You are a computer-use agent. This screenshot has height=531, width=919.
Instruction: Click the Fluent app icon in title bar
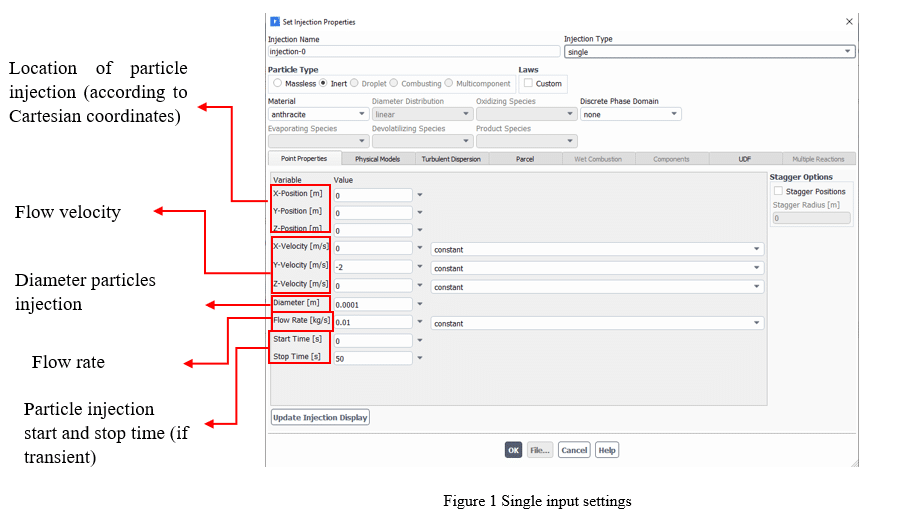(275, 21)
